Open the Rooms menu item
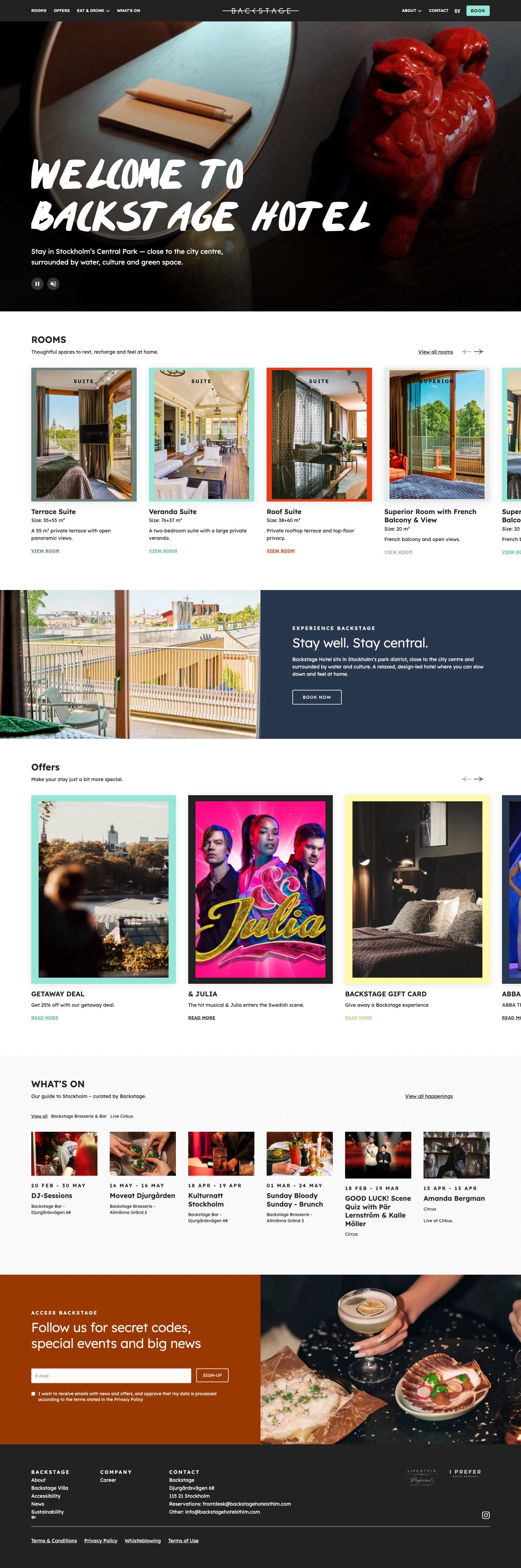This screenshot has height=1568, width=521. (x=39, y=11)
